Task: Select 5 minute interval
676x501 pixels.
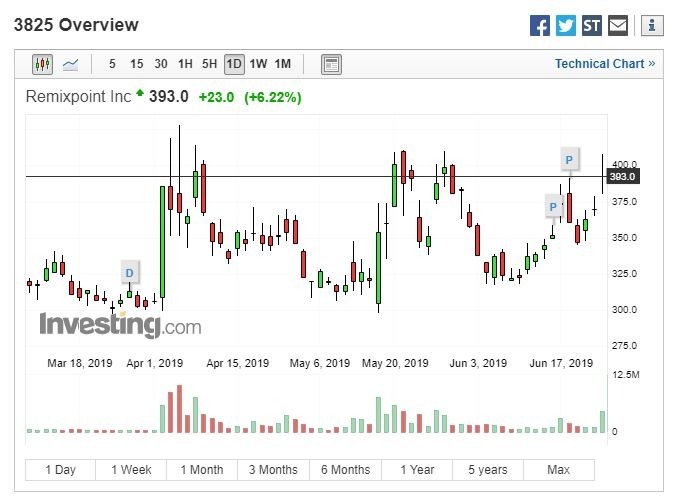Action: click(112, 64)
